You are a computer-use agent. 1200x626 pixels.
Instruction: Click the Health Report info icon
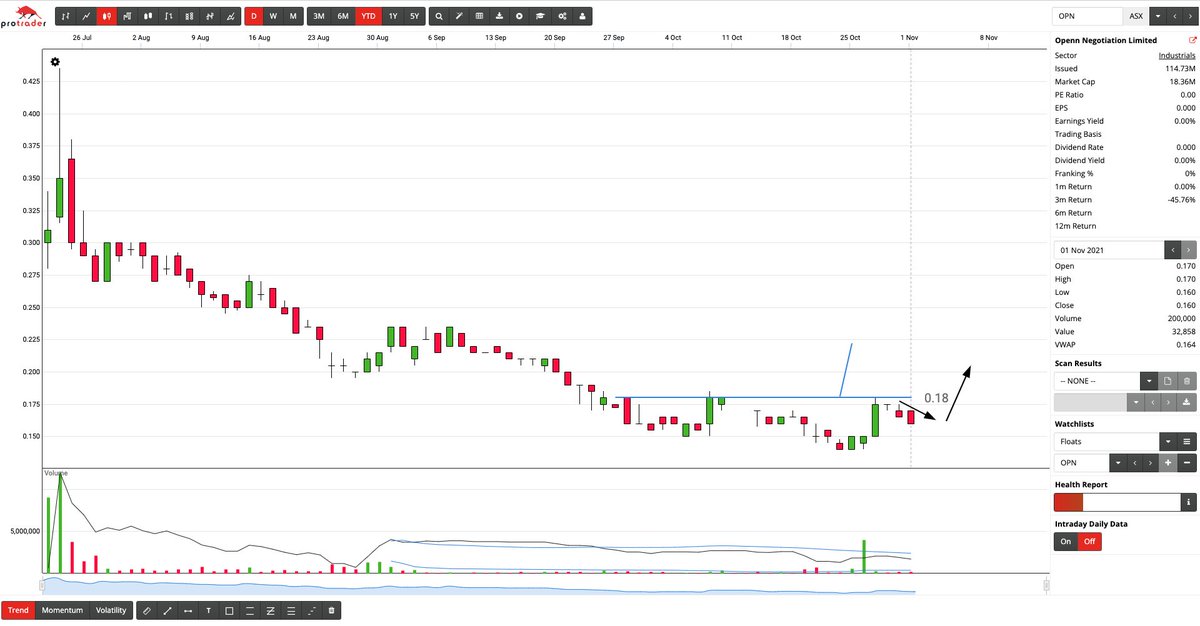pyautogui.click(x=1188, y=502)
